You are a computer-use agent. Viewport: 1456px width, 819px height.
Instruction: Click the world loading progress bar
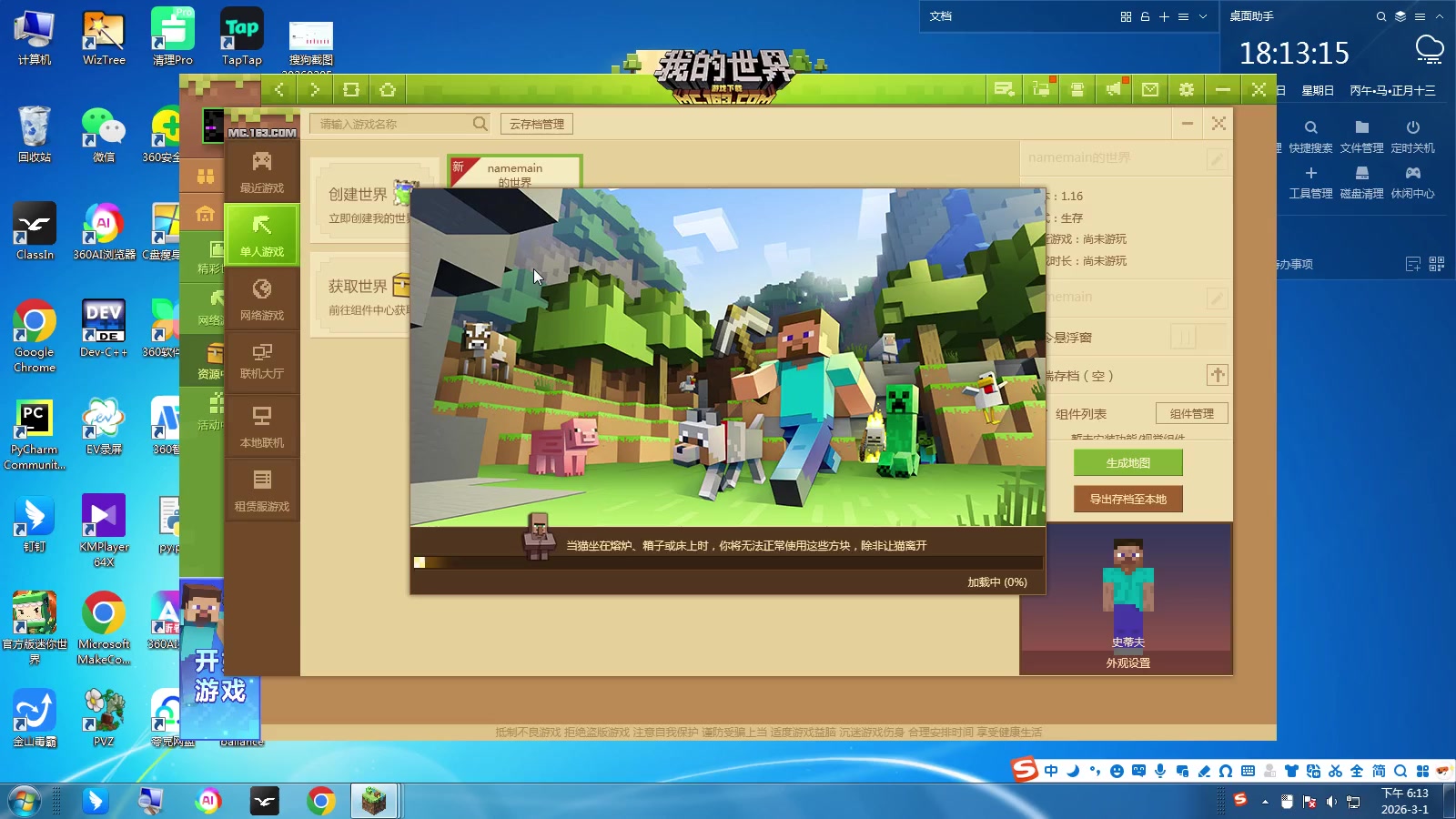pyautogui.click(x=726, y=563)
